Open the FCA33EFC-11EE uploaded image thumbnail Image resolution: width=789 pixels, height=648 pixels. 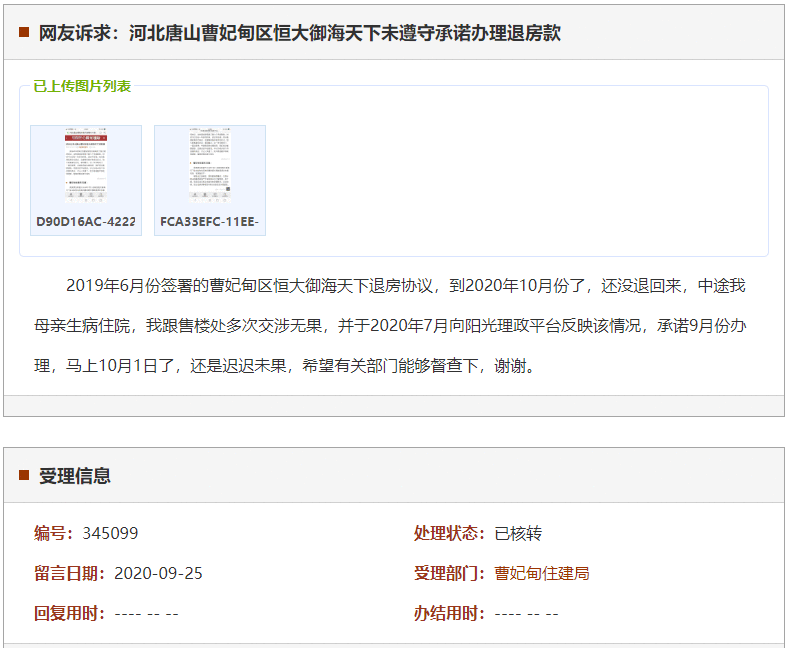210,167
